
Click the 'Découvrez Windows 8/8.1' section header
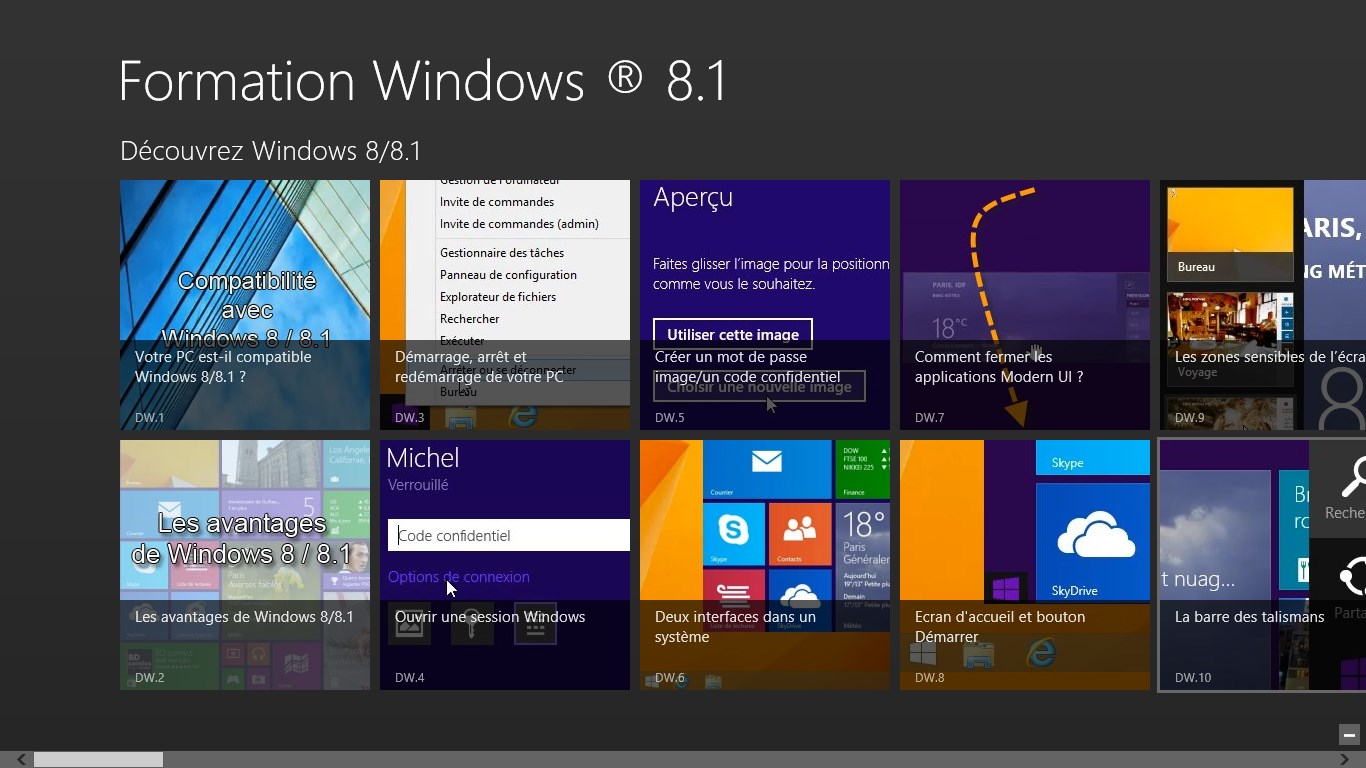pyautogui.click(x=271, y=151)
